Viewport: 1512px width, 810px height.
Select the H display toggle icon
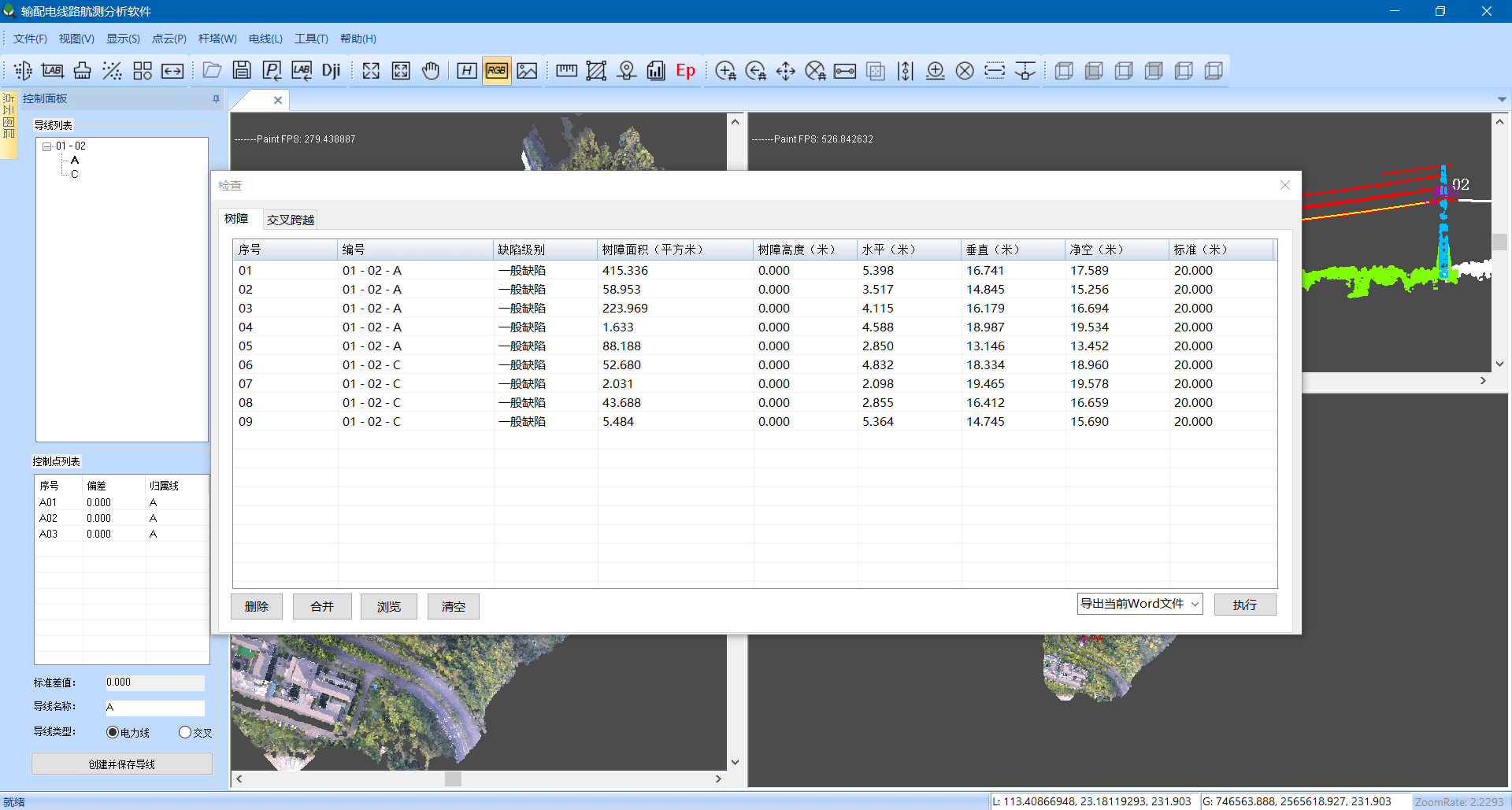click(x=466, y=70)
